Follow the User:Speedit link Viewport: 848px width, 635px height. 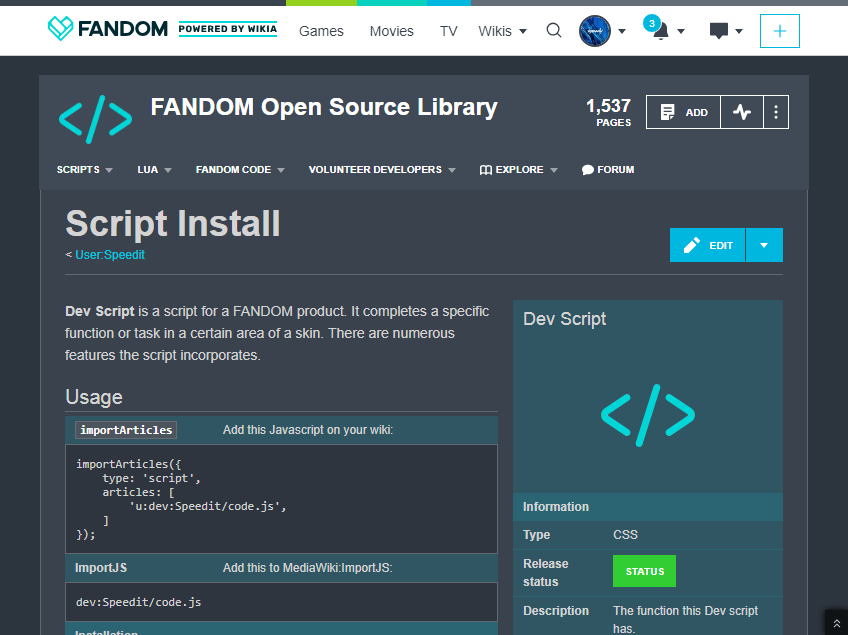click(x=110, y=255)
